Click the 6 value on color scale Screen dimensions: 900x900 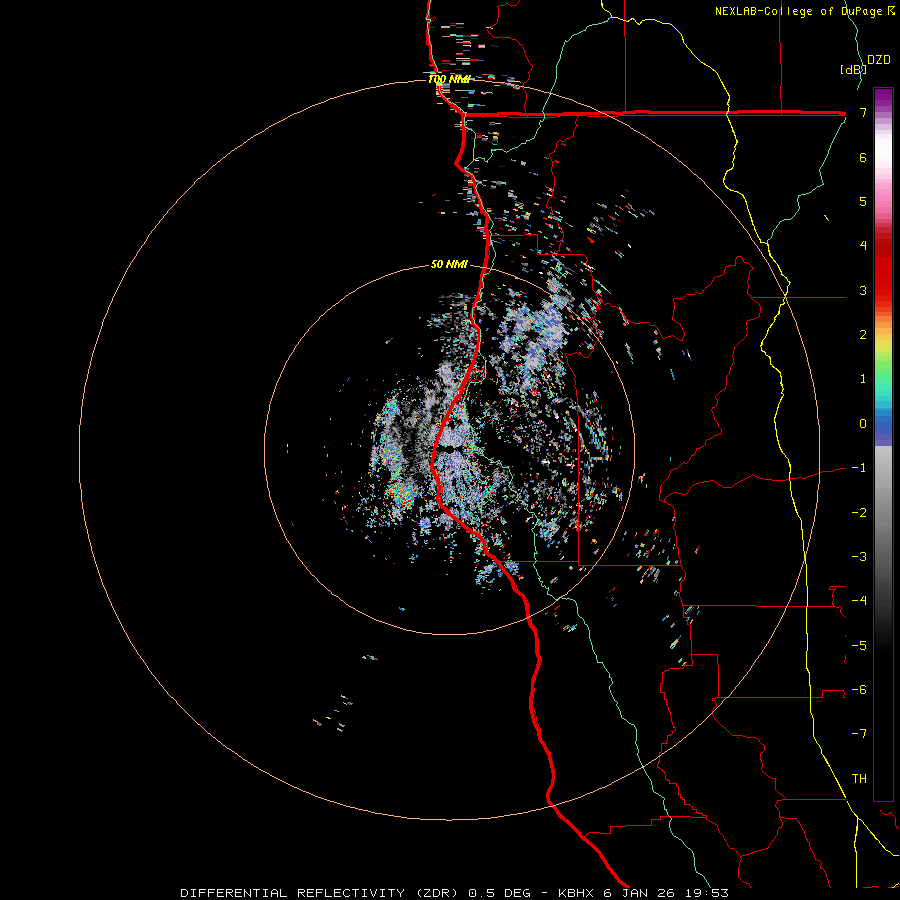coord(863,157)
